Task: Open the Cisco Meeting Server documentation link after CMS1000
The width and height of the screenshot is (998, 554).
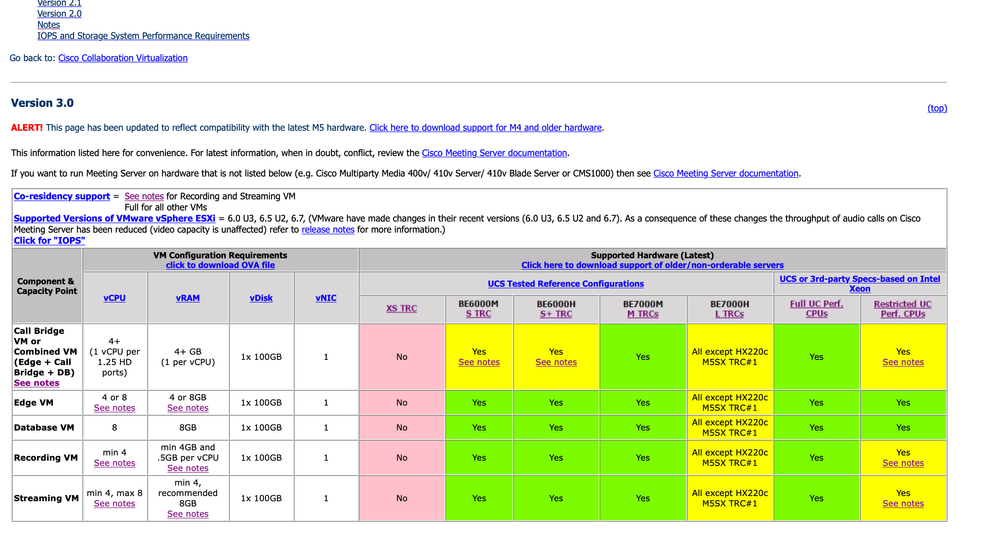Action: 726,173
